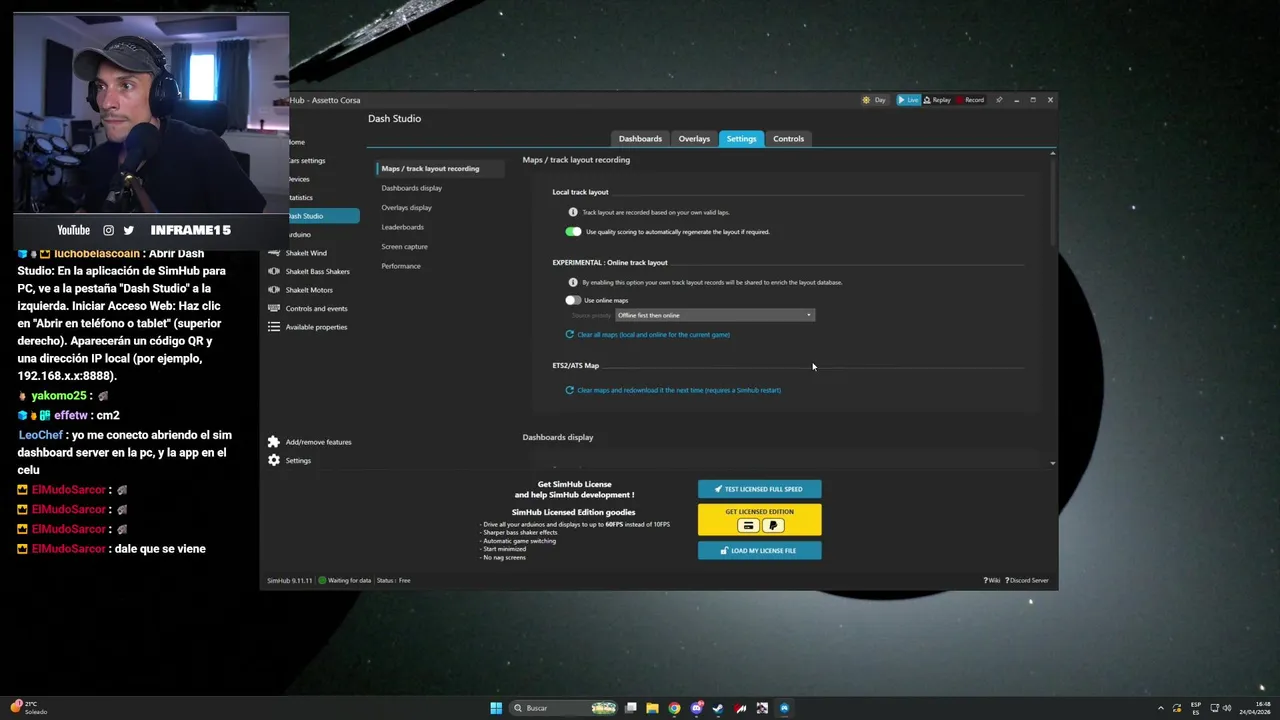Image resolution: width=1280 pixels, height=720 pixels.
Task: Open the Discord Server link
Action: pyautogui.click(x=1028, y=580)
